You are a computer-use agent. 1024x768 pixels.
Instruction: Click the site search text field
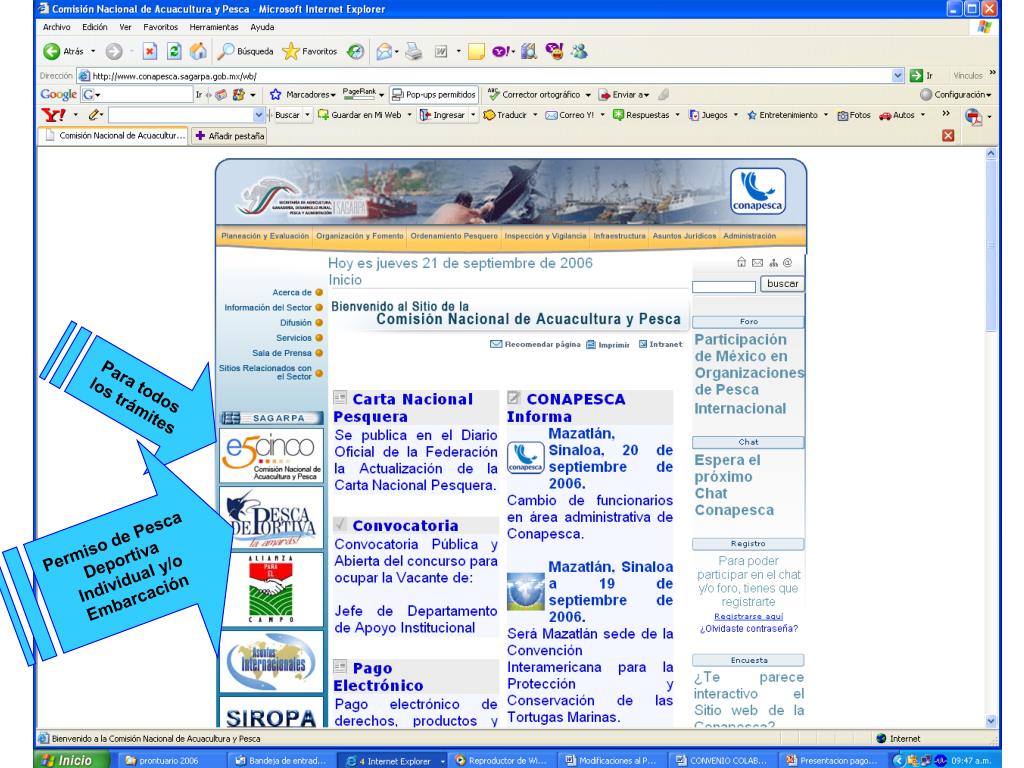724,286
